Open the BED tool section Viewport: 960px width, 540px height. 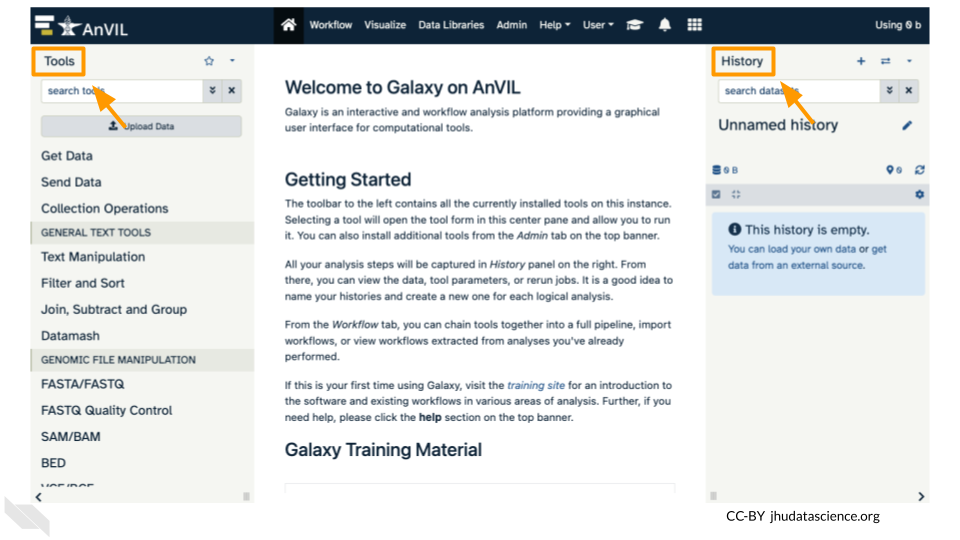53,463
